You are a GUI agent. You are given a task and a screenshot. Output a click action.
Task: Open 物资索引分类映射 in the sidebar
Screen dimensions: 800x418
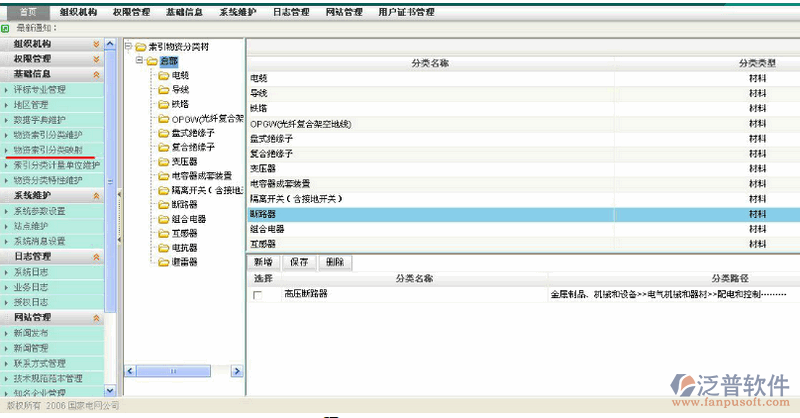(62, 149)
